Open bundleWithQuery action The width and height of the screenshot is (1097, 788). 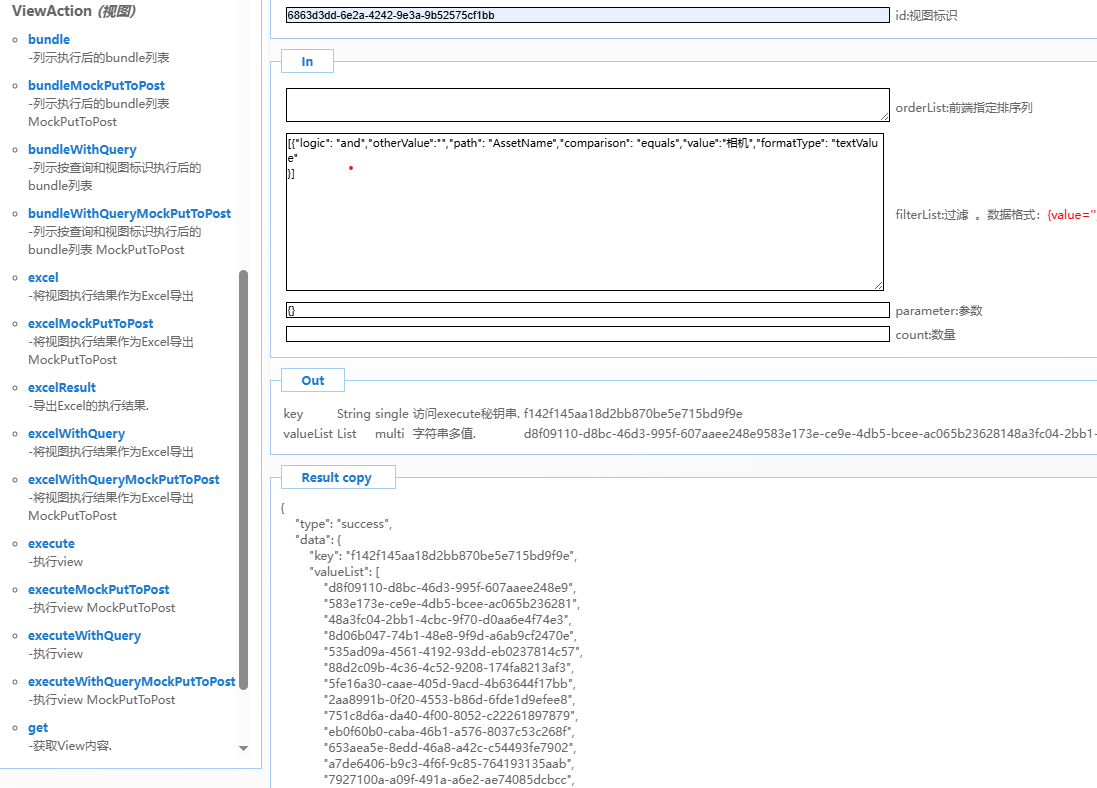coord(82,150)
